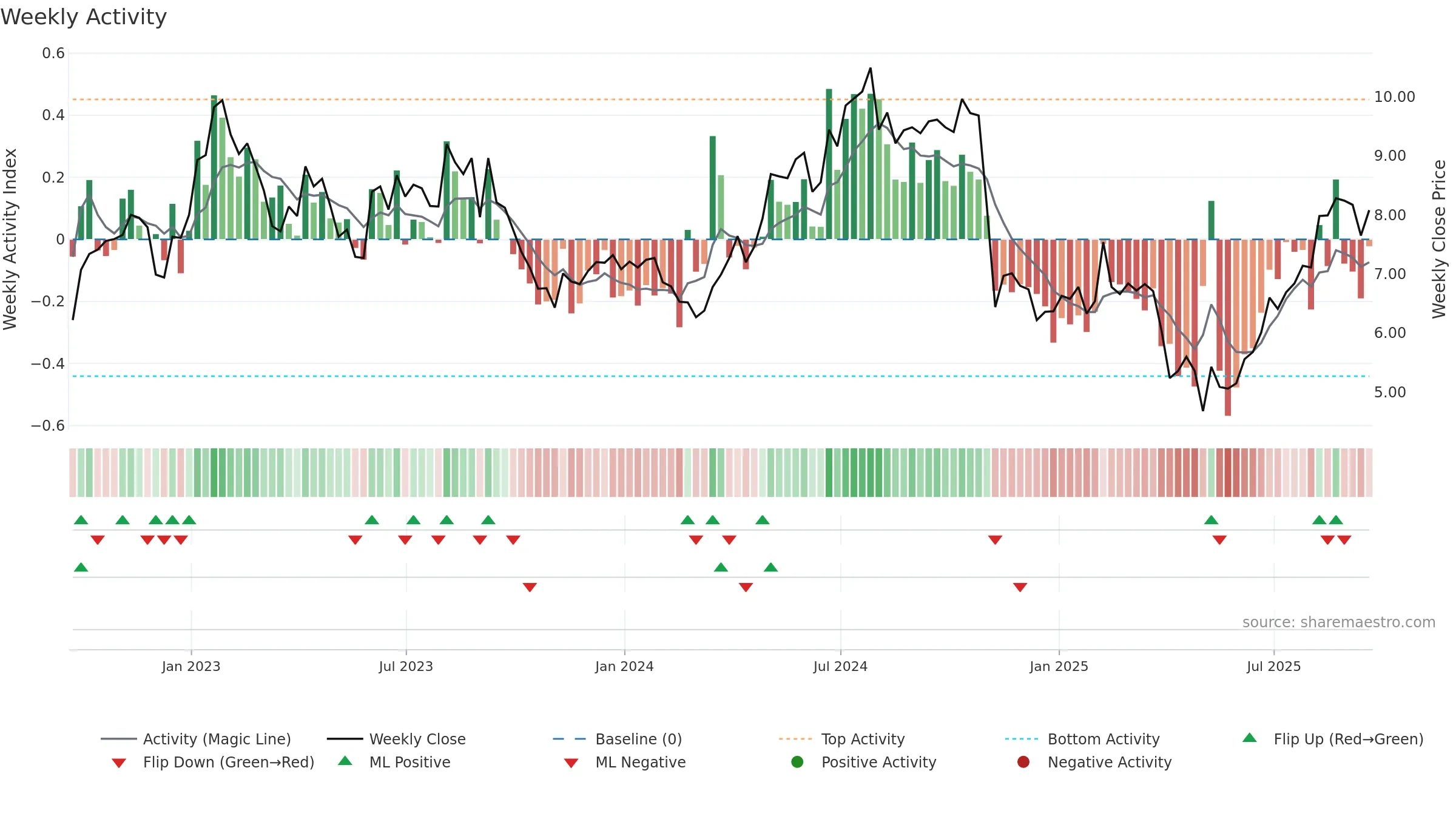This screenshot has height=819, width=1456.
Task: Click the Weekly Activity Index axis title
Action: (x=10, y=239)
